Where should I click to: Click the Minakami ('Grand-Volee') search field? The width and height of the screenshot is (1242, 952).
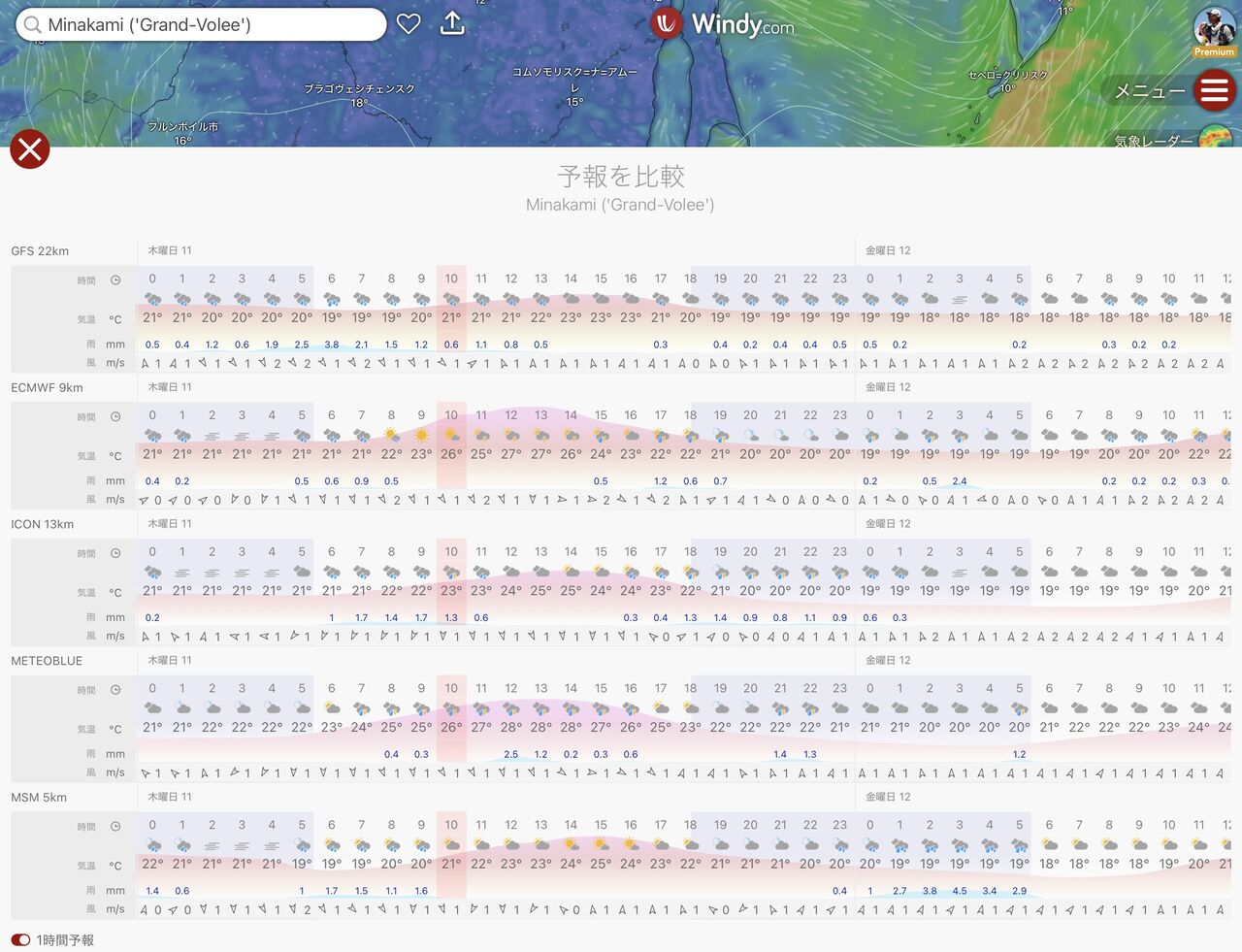click(x=201, y=25)
